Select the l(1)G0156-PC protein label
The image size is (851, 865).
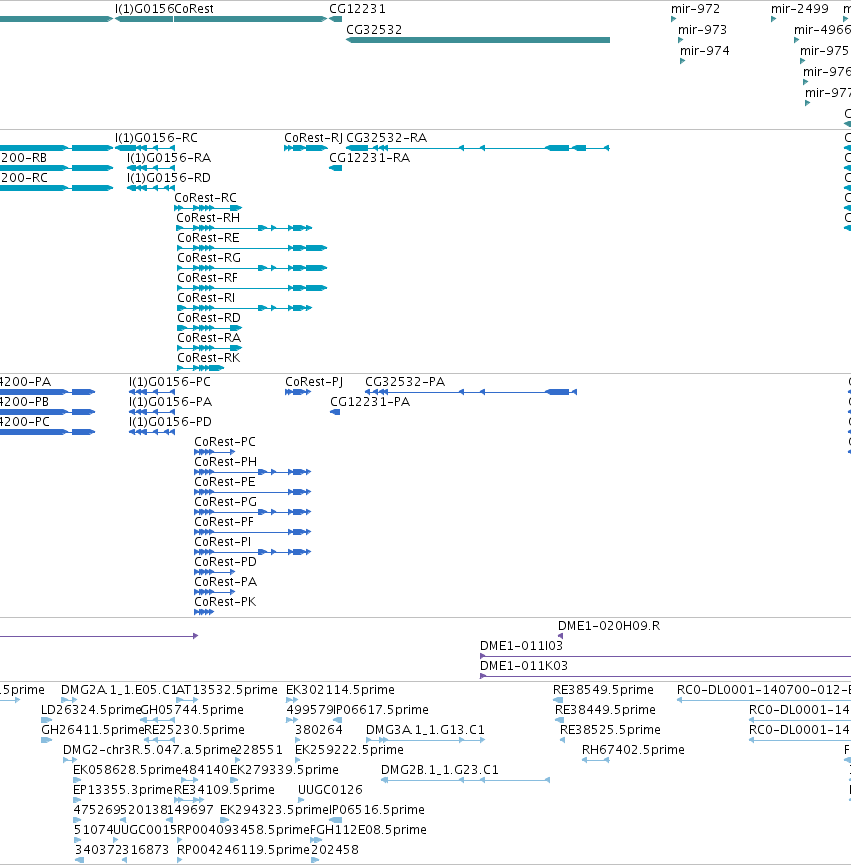(170, 382)
